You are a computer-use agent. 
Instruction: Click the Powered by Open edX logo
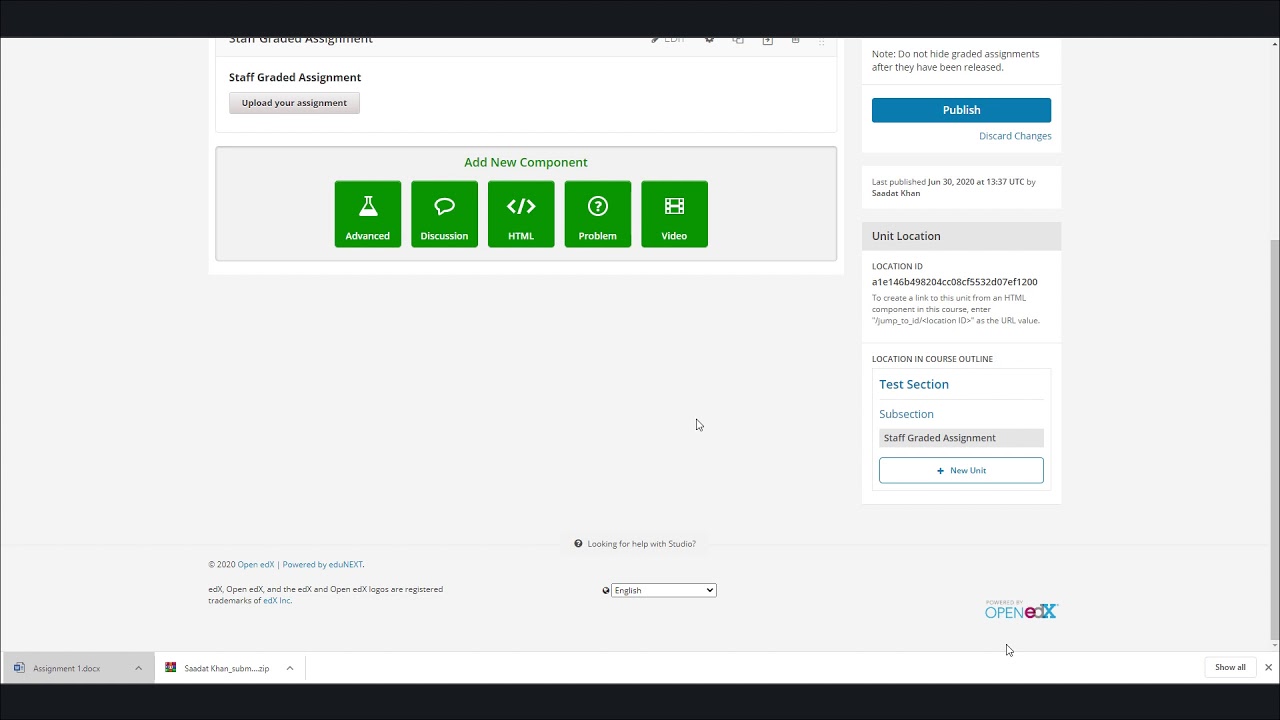click(x=1021, y=610)
